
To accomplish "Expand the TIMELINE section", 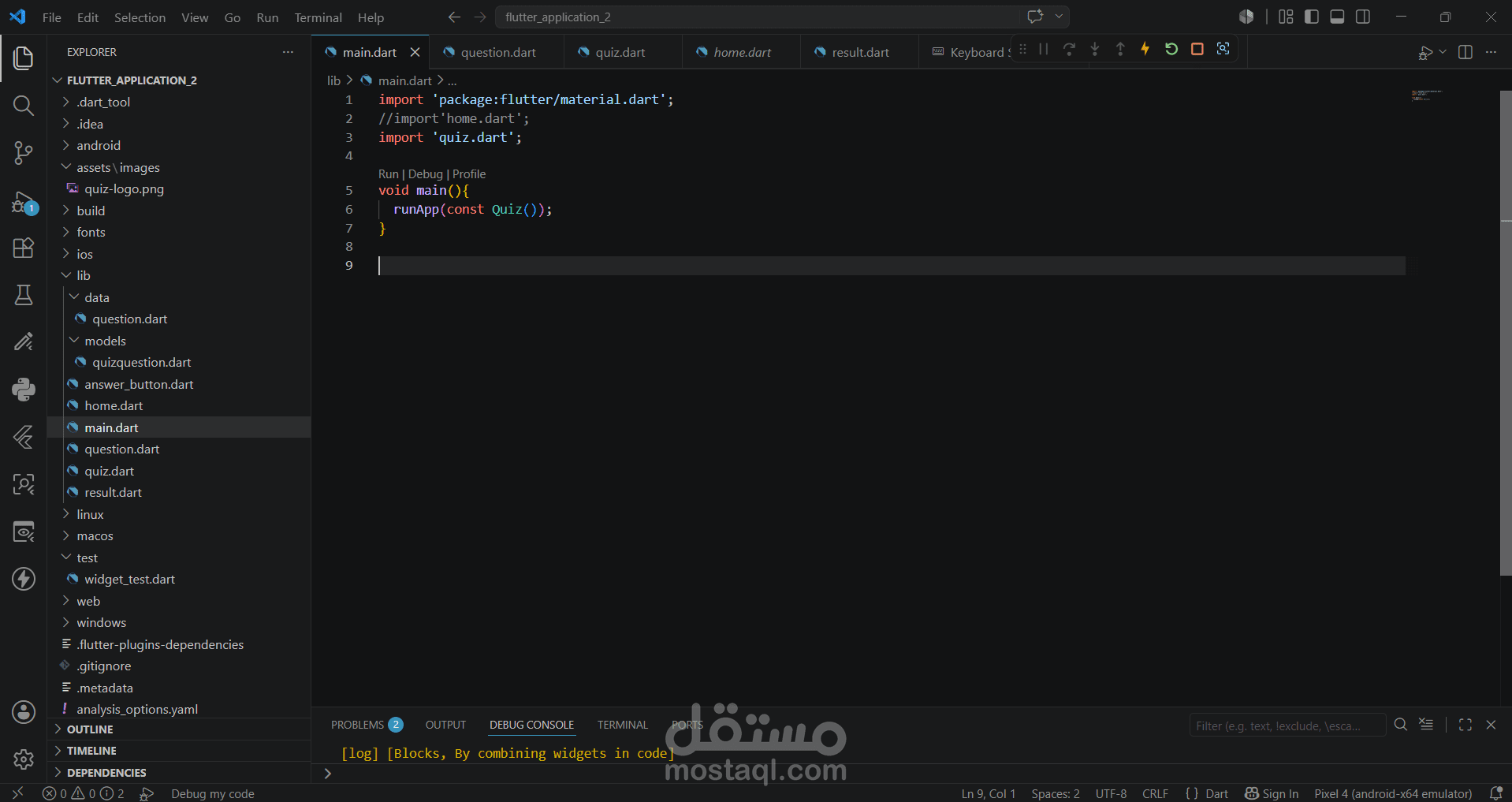I will point(91,751).
